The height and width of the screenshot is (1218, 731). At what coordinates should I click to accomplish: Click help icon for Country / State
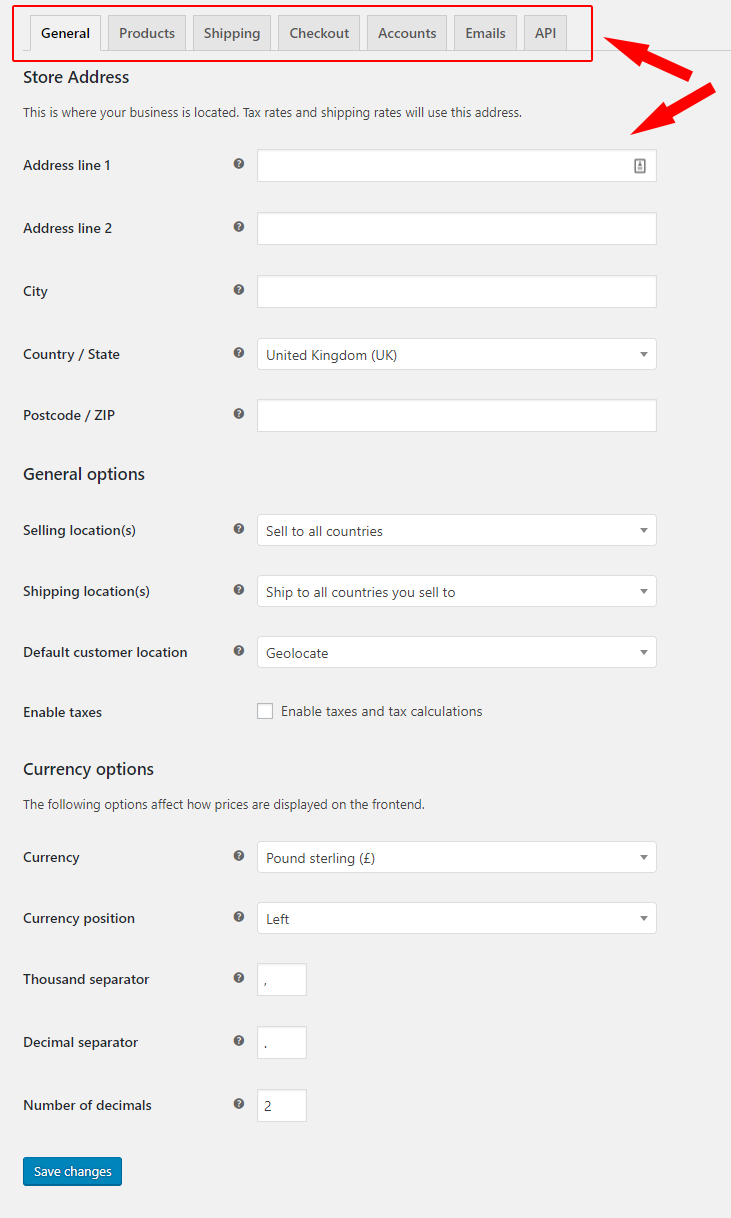[x=239, y=353]
